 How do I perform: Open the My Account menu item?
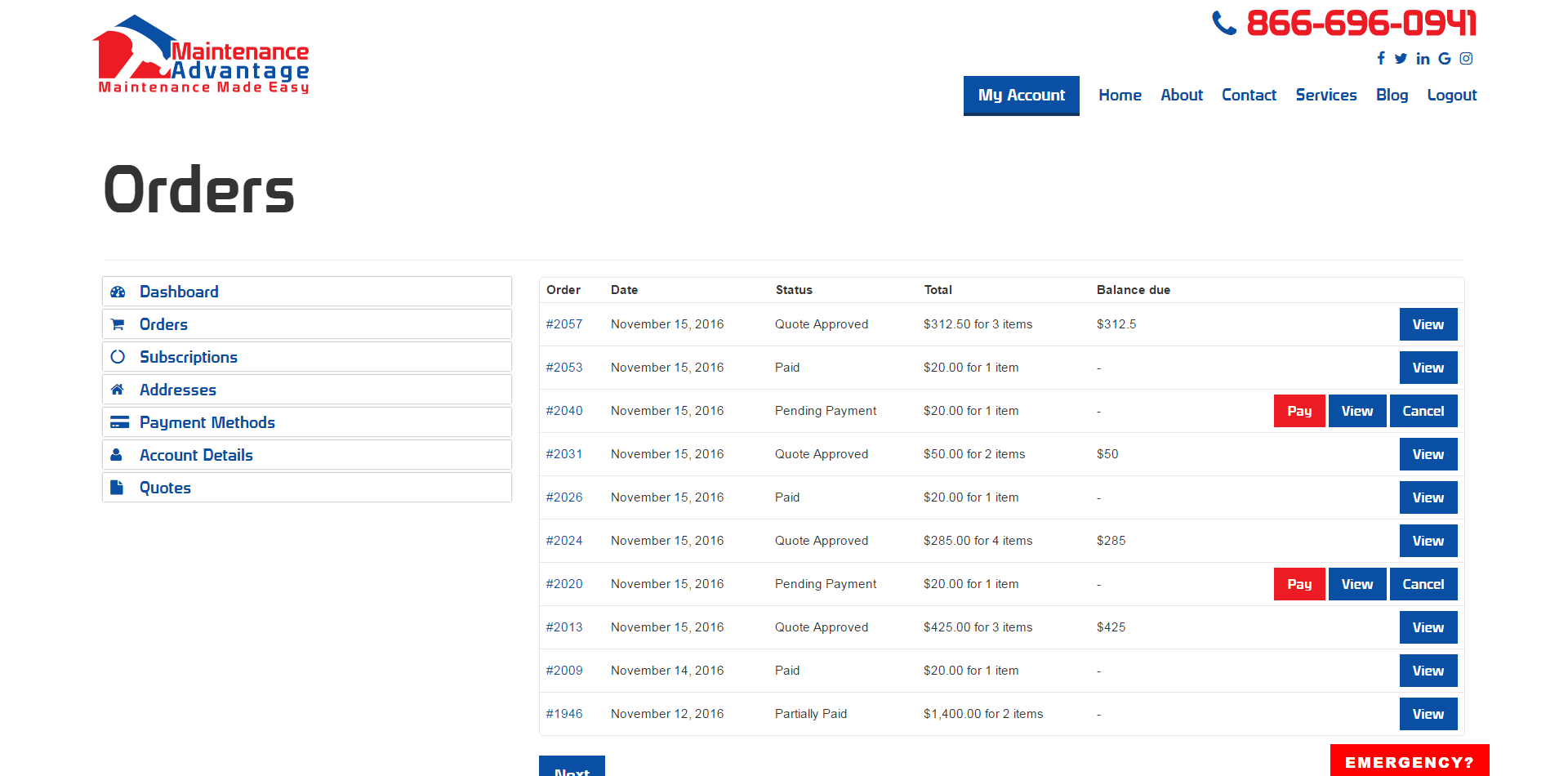pos(1022,96)
